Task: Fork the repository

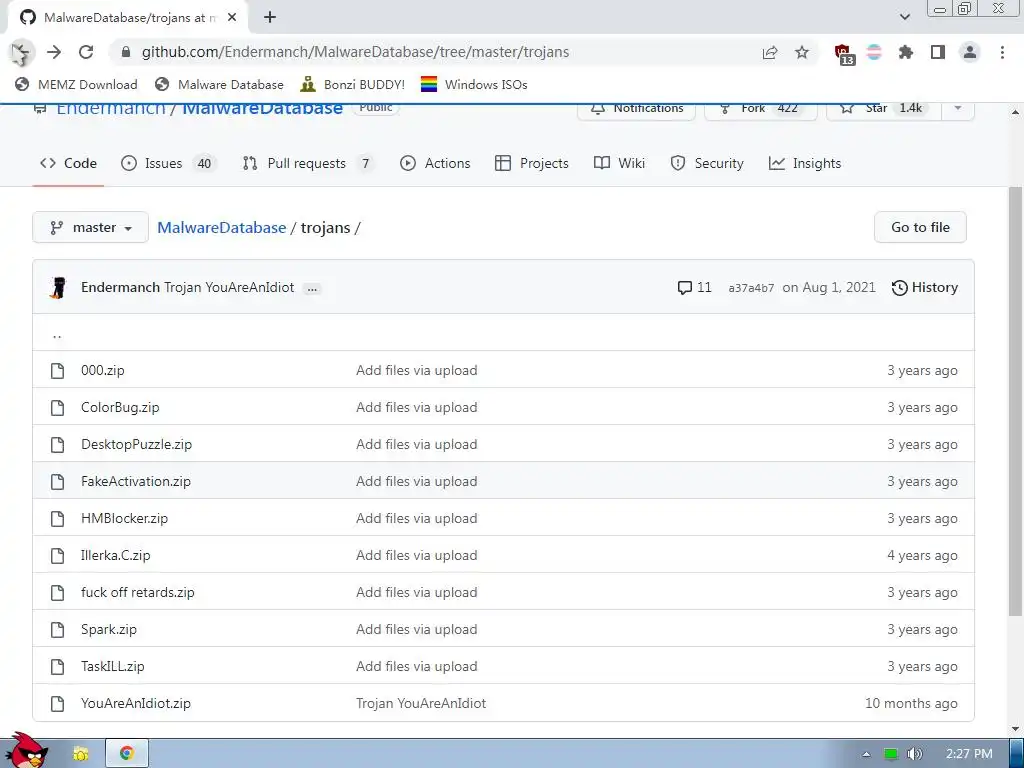Action: tap(761, 108)
